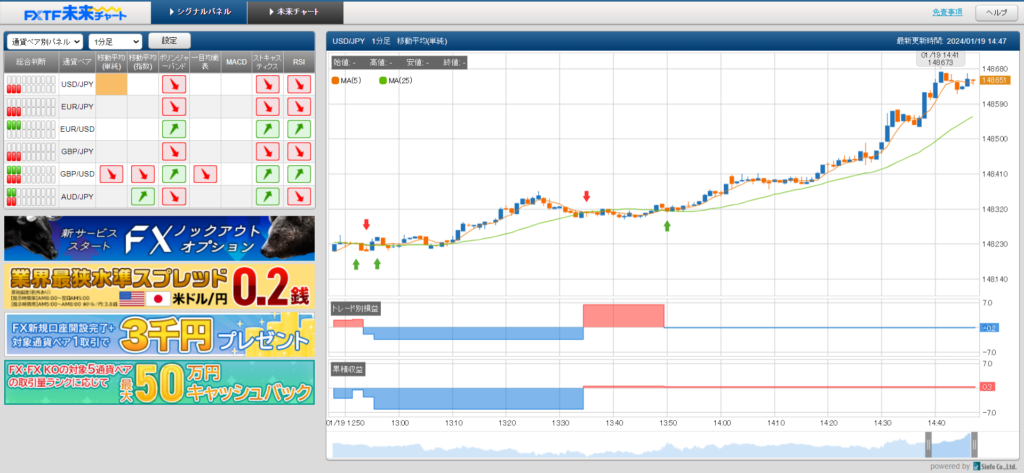Open the 3千円プレゼント banner
Screen dimensions: 1024x473
coord(159,334)
